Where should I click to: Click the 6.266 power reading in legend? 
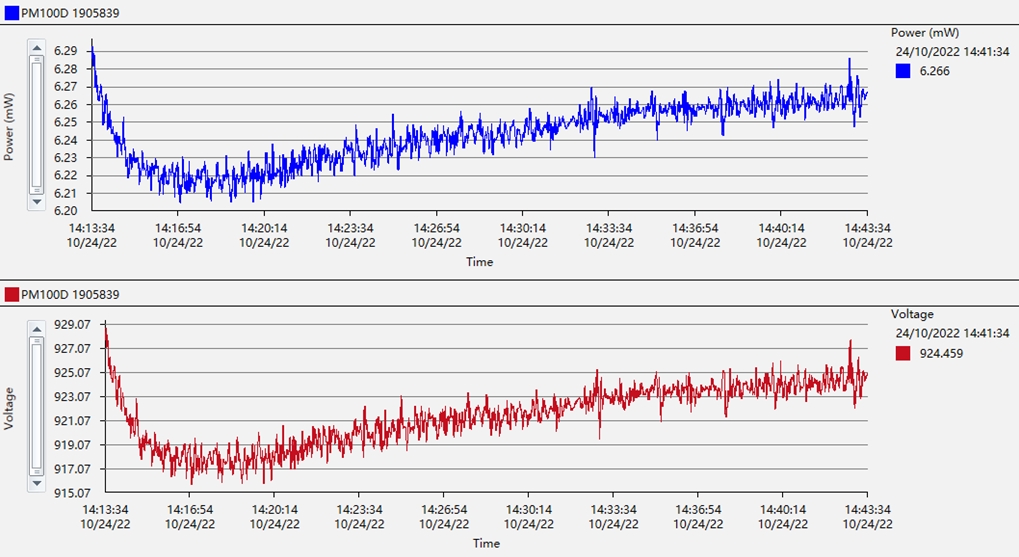click(934, 71)
